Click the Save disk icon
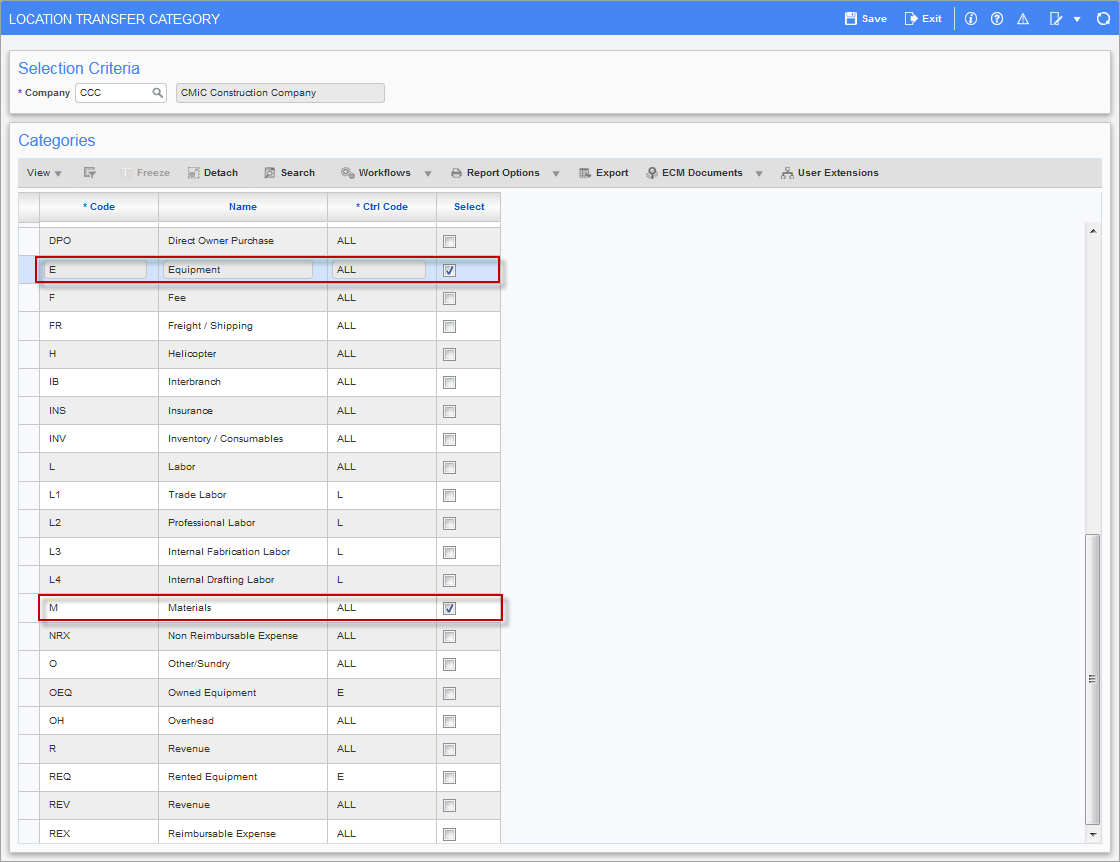Image resolution: width=1120 pixels, height=862 pixels. [x=851, y=19]
